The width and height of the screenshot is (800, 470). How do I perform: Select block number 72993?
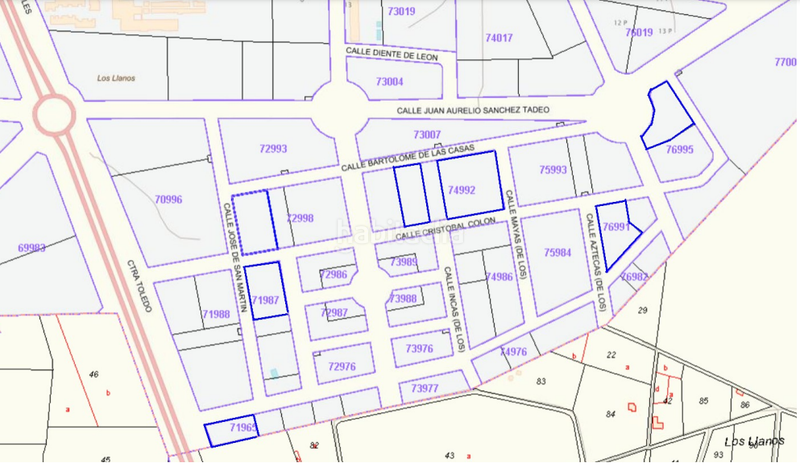pos(273,149)
